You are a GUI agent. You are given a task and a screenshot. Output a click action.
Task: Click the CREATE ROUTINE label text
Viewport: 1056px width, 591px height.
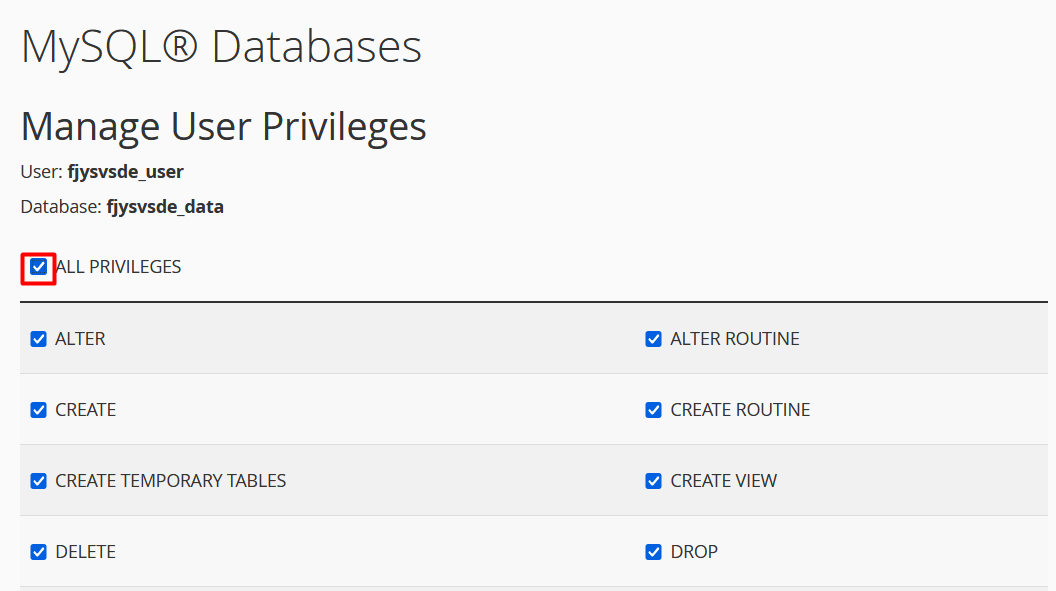coord(740,410)
